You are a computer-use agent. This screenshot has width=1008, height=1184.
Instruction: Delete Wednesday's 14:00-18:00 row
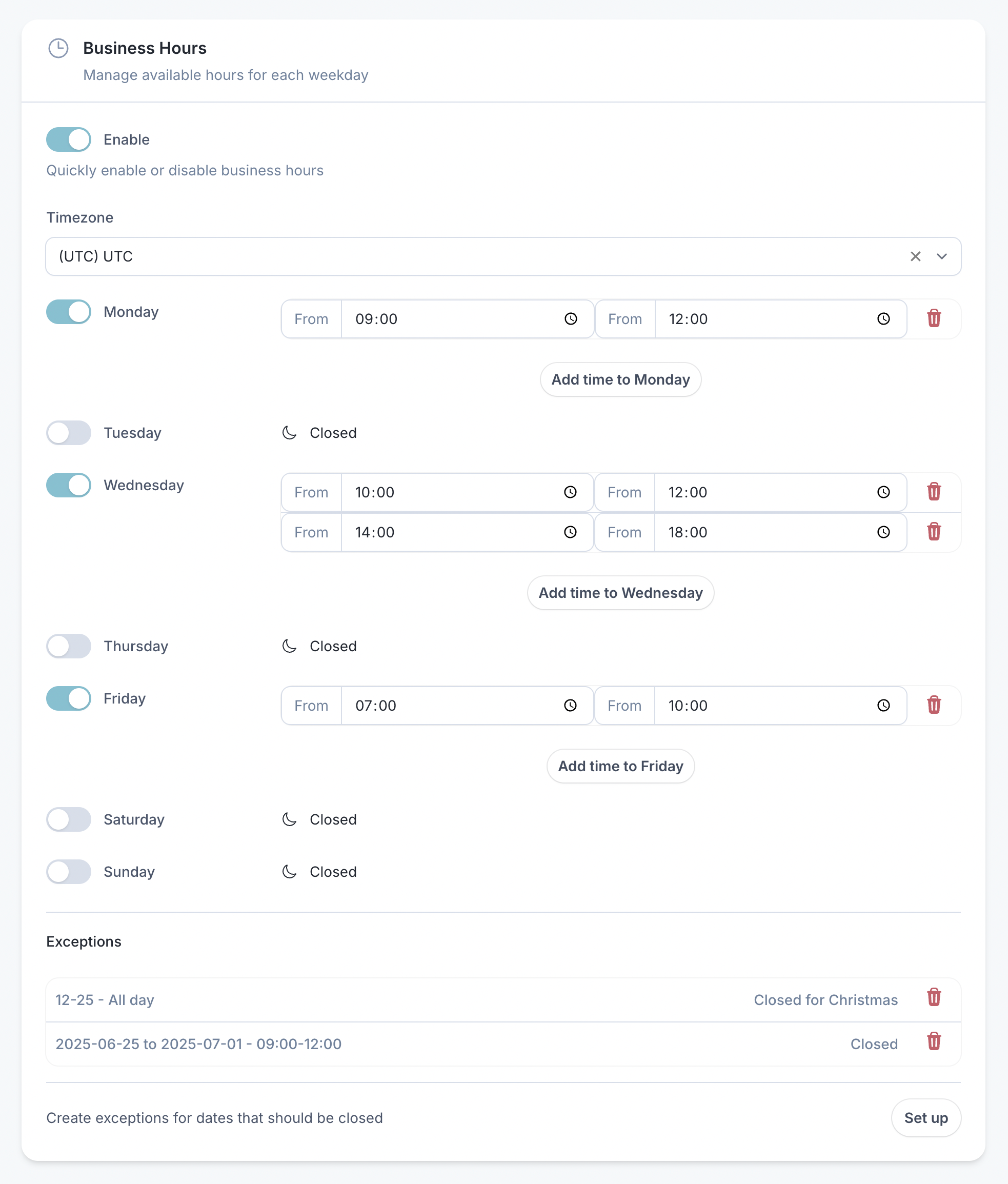[x=935, y=532]
